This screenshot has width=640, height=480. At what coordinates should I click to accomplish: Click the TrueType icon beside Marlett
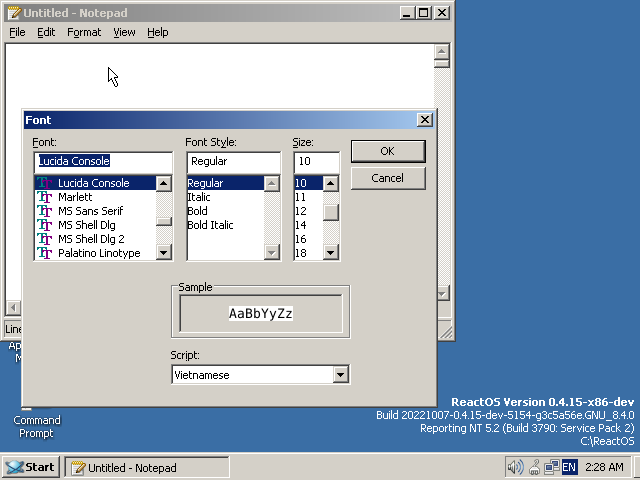44,197
